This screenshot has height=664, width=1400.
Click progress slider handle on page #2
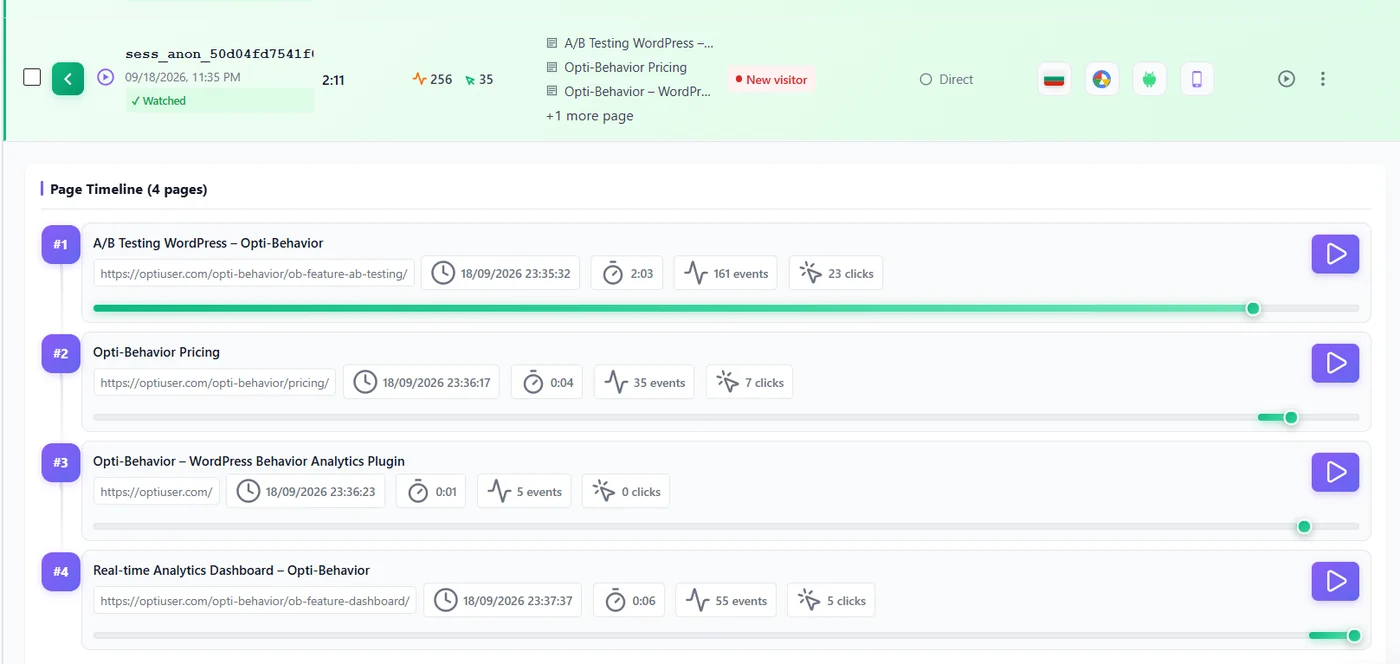[x=1291, y=417]
